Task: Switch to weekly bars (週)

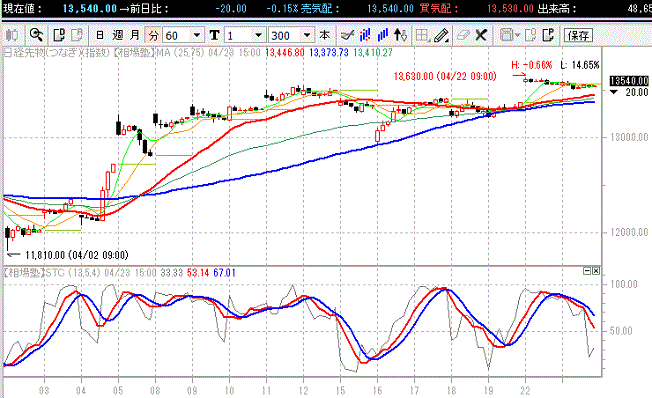Action: point(118,35)
